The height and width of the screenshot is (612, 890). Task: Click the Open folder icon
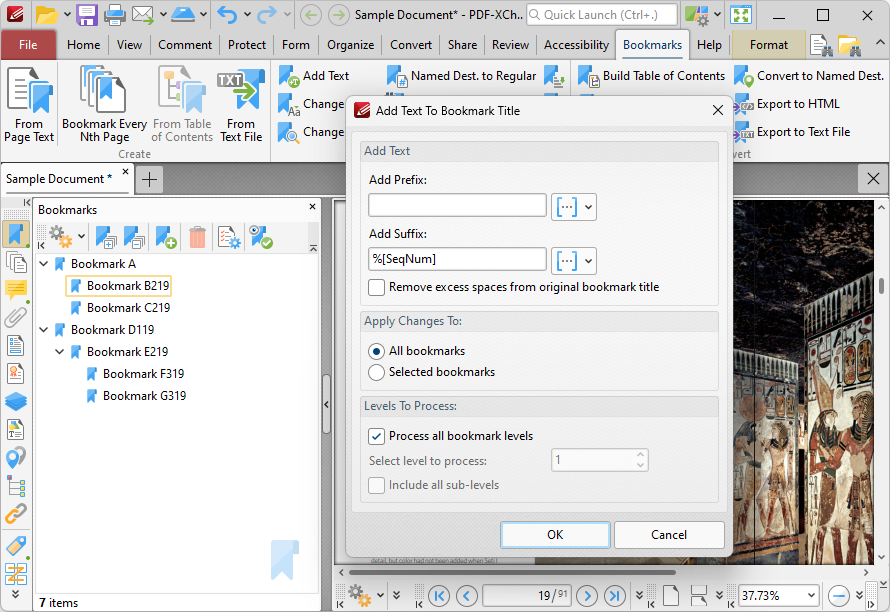pos(47,15)
